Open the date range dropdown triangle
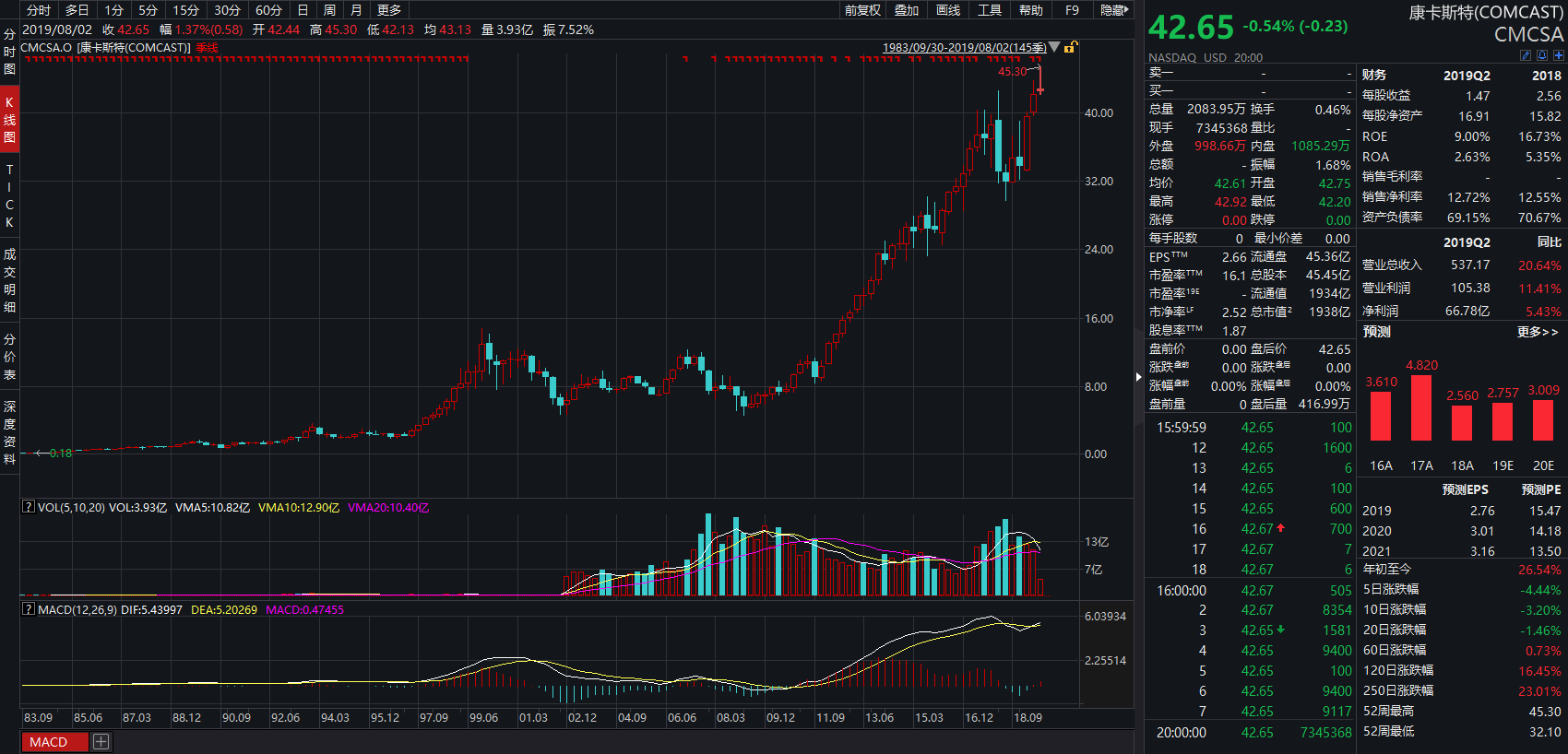This screenshot has width=1568, height=754. click(x=1054, y=47)
